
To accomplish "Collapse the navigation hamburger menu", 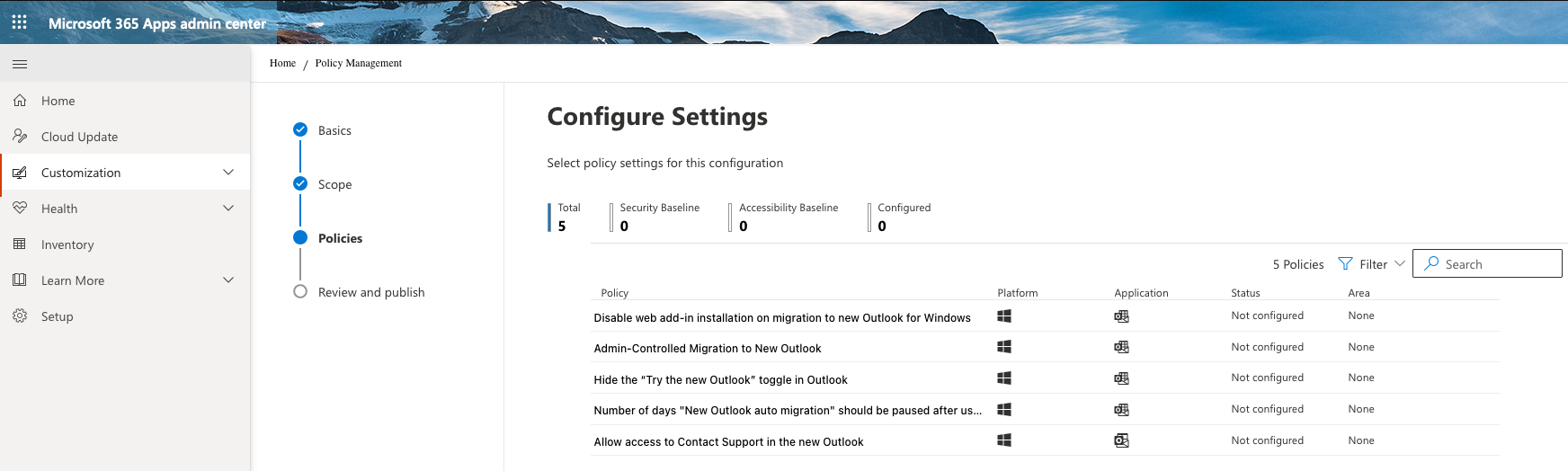I will pos(20,64).
